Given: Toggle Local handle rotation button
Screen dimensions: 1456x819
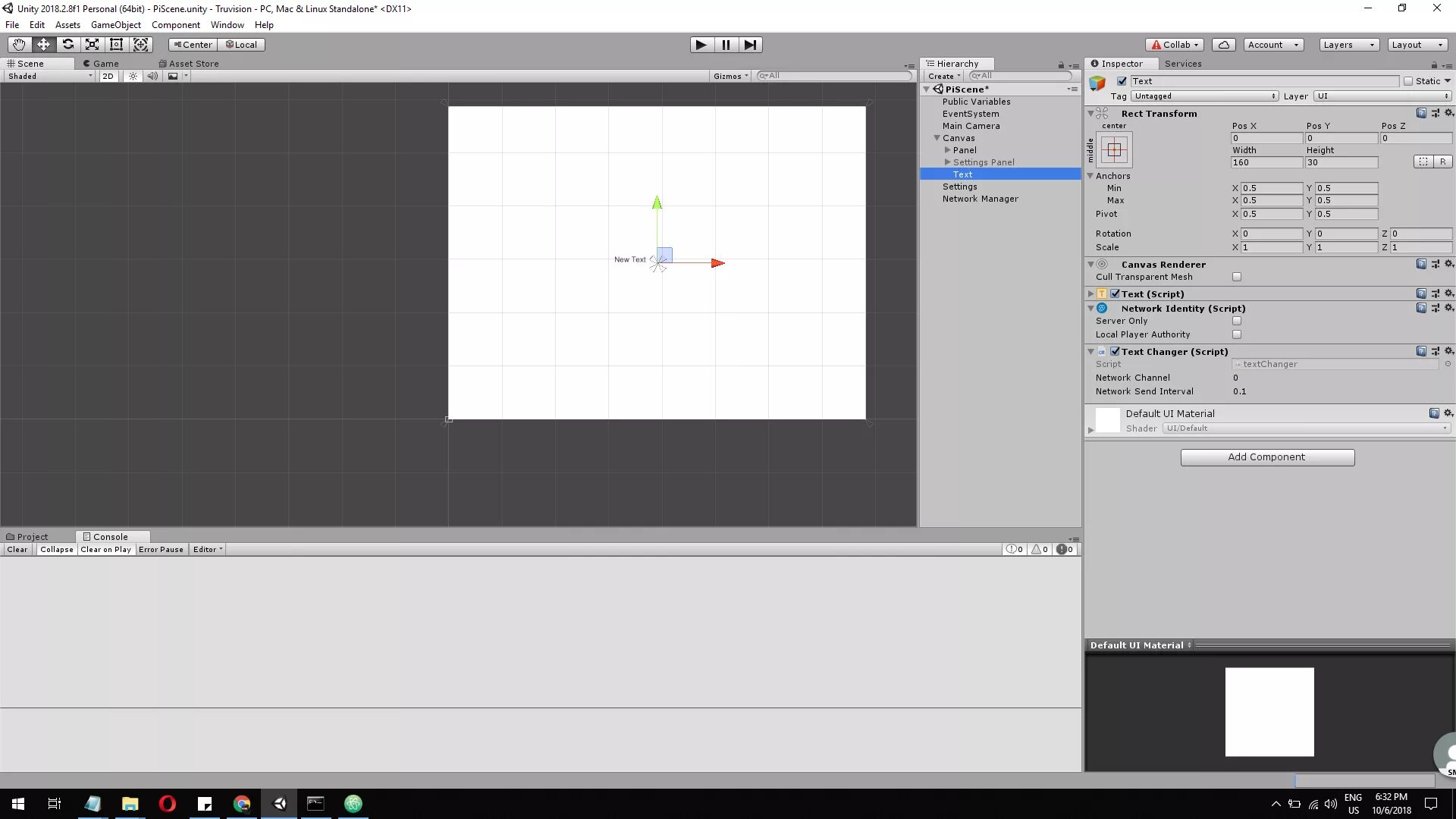Looking at the screenshot, I should point(242,45).
